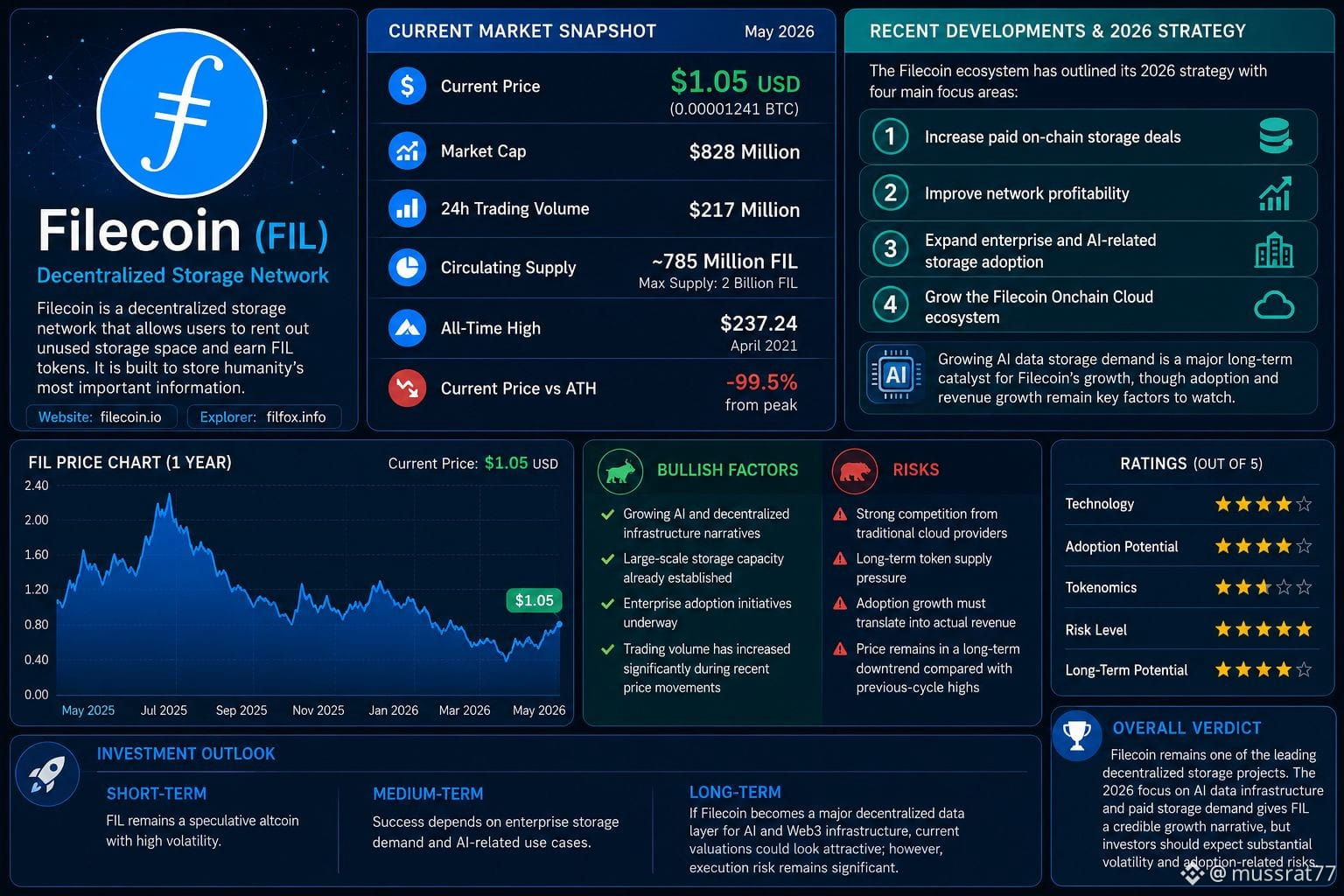Click the RISKS heading
1344x896 pixels.
tap(916, 470)
